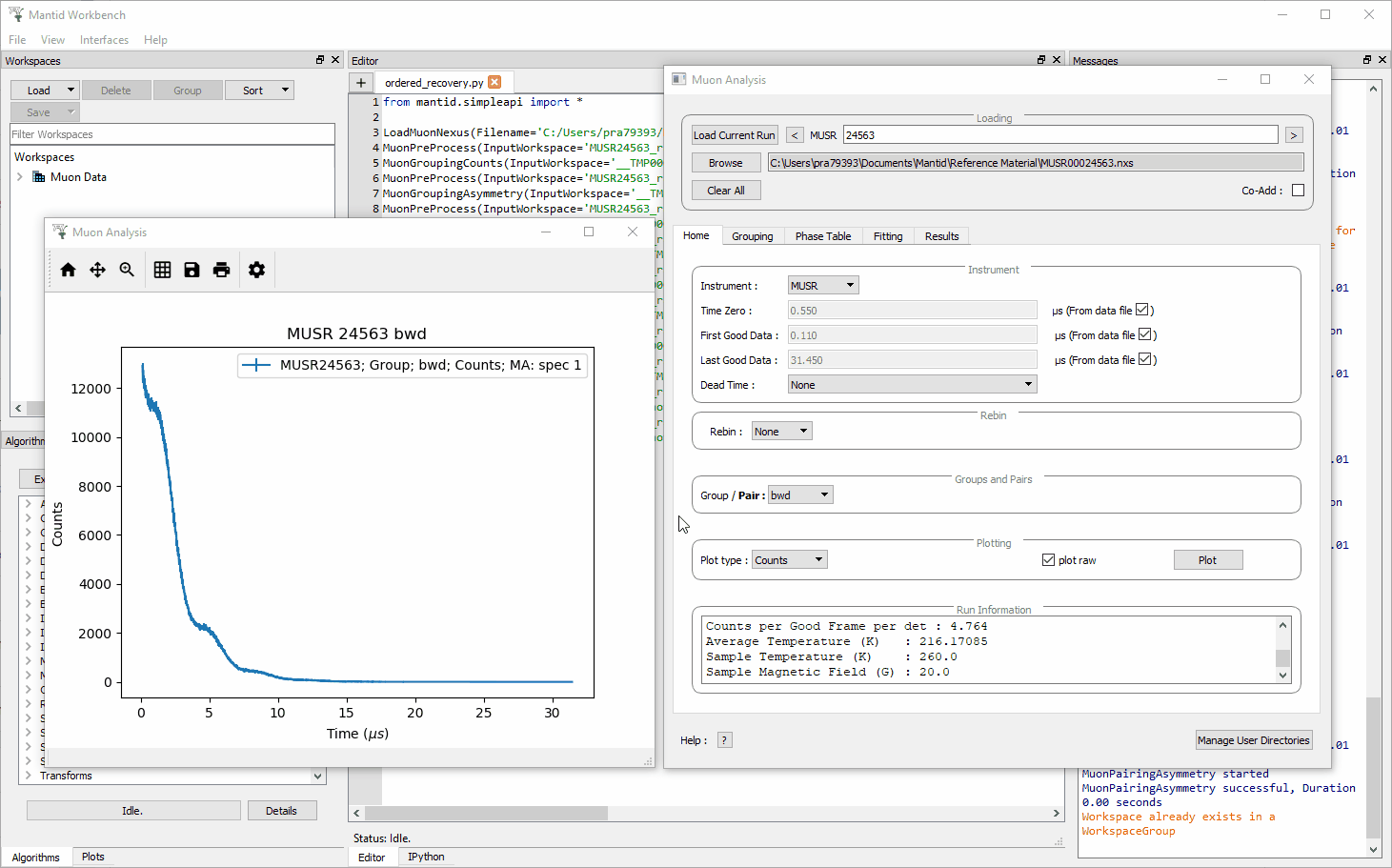Open the View menu
Viewport: 1392px width, 868px height.
(52, 39)
